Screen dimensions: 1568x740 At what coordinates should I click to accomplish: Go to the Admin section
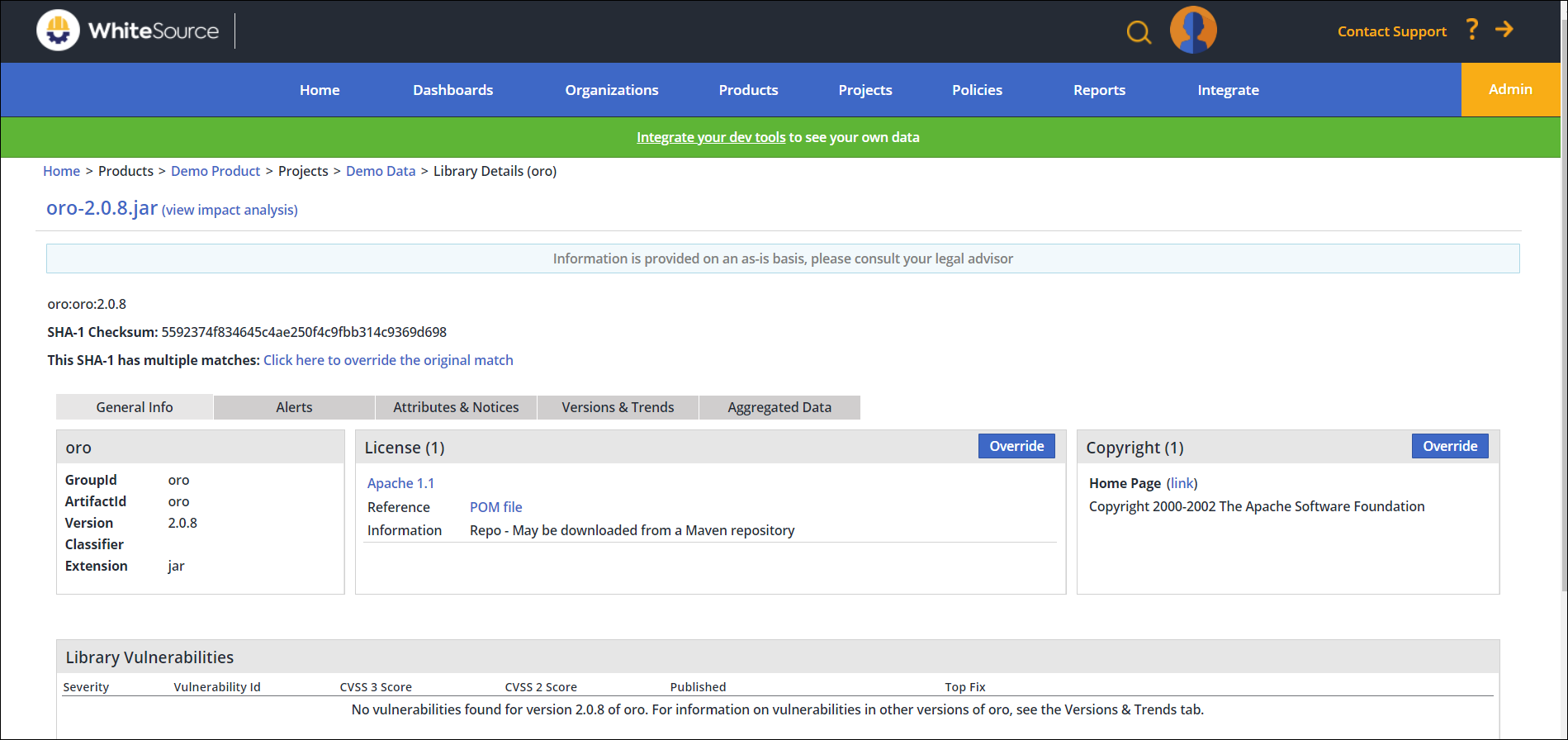point(1509,89)
